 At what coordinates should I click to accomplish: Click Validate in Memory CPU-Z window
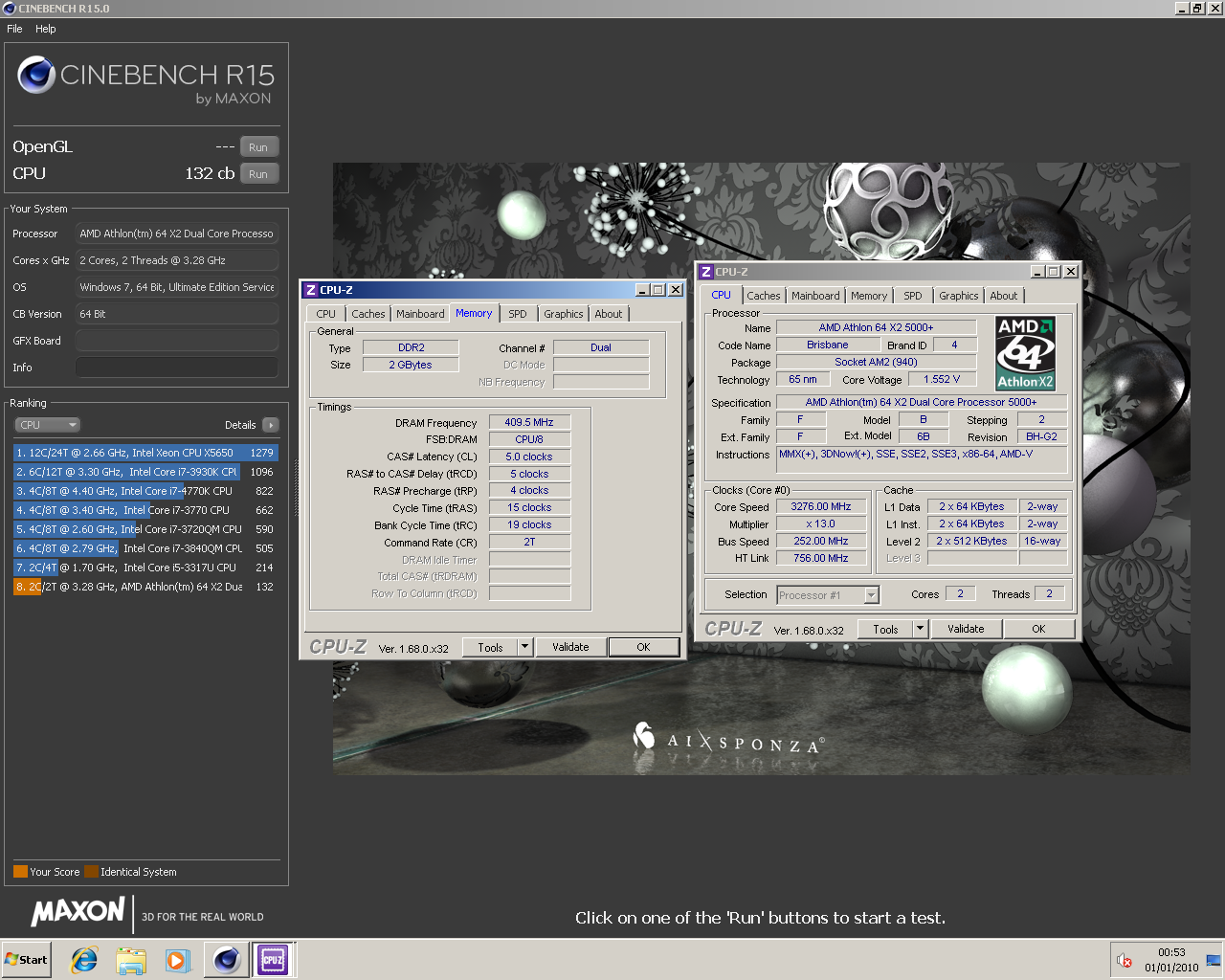point(570,648)
